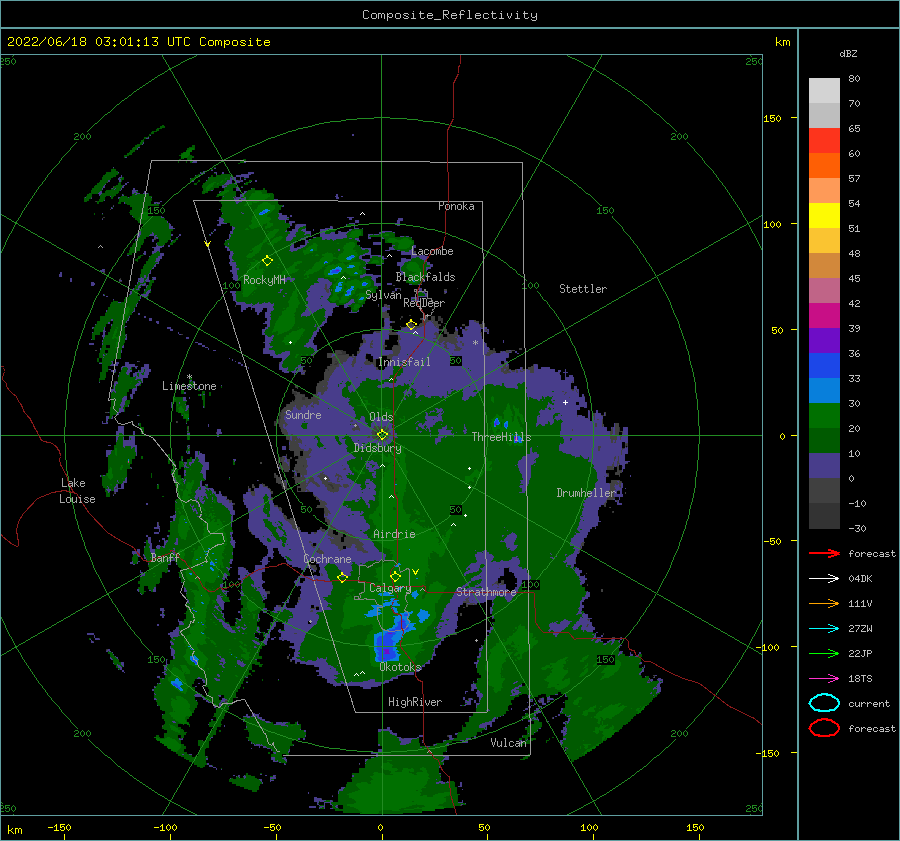Click the Okotoks label

point(400,667)
